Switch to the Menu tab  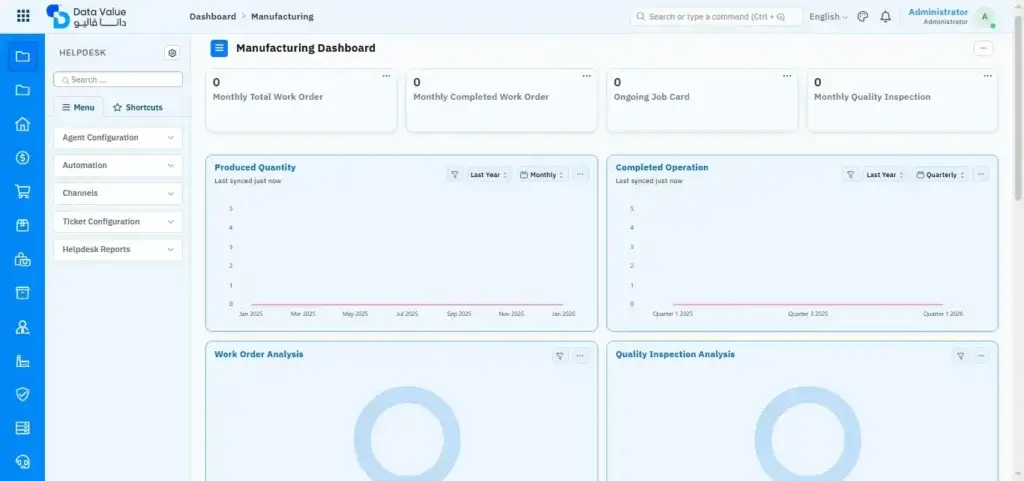[x=78, y=107]
